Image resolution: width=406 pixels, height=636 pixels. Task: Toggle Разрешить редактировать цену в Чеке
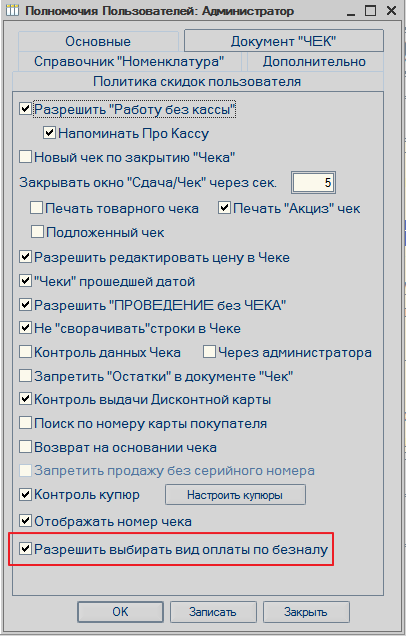tap(25, 257)
